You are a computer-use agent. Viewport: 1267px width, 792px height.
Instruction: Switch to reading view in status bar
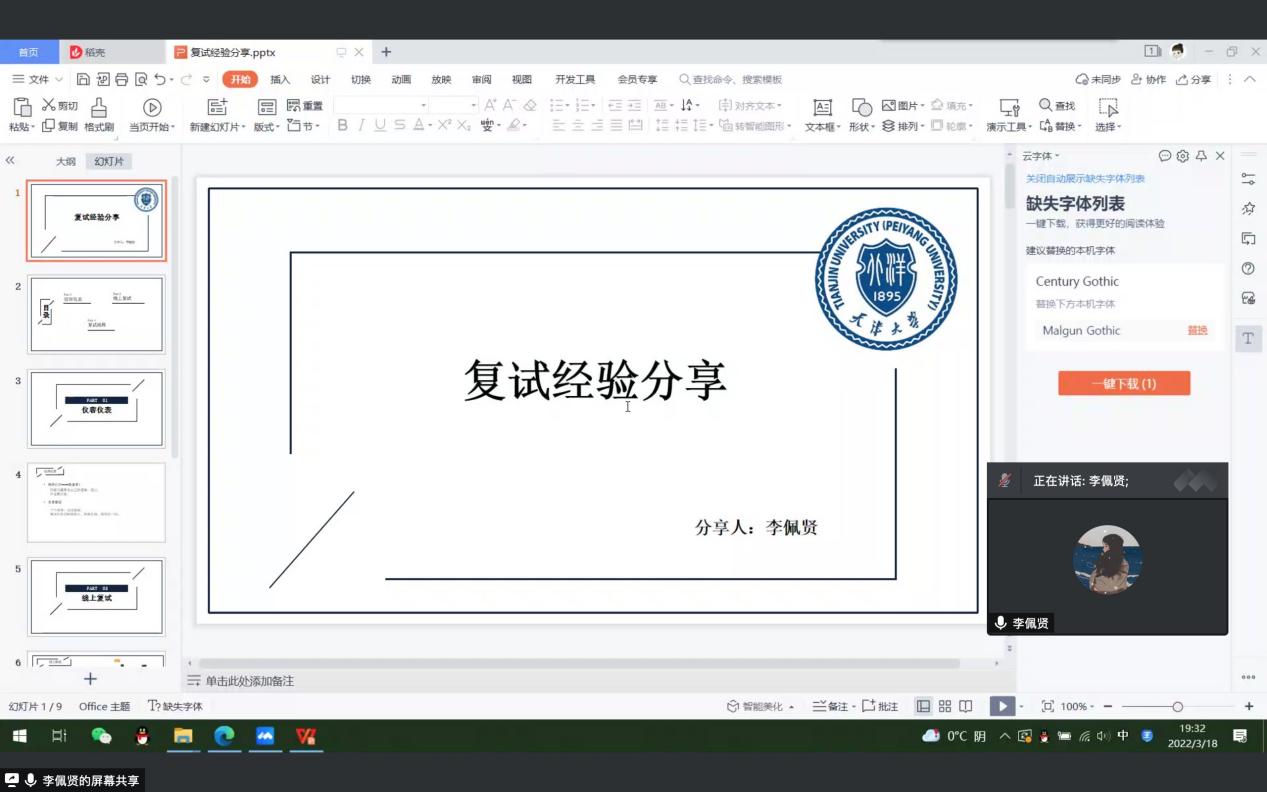pyautogui.click(x=965, y=706)
